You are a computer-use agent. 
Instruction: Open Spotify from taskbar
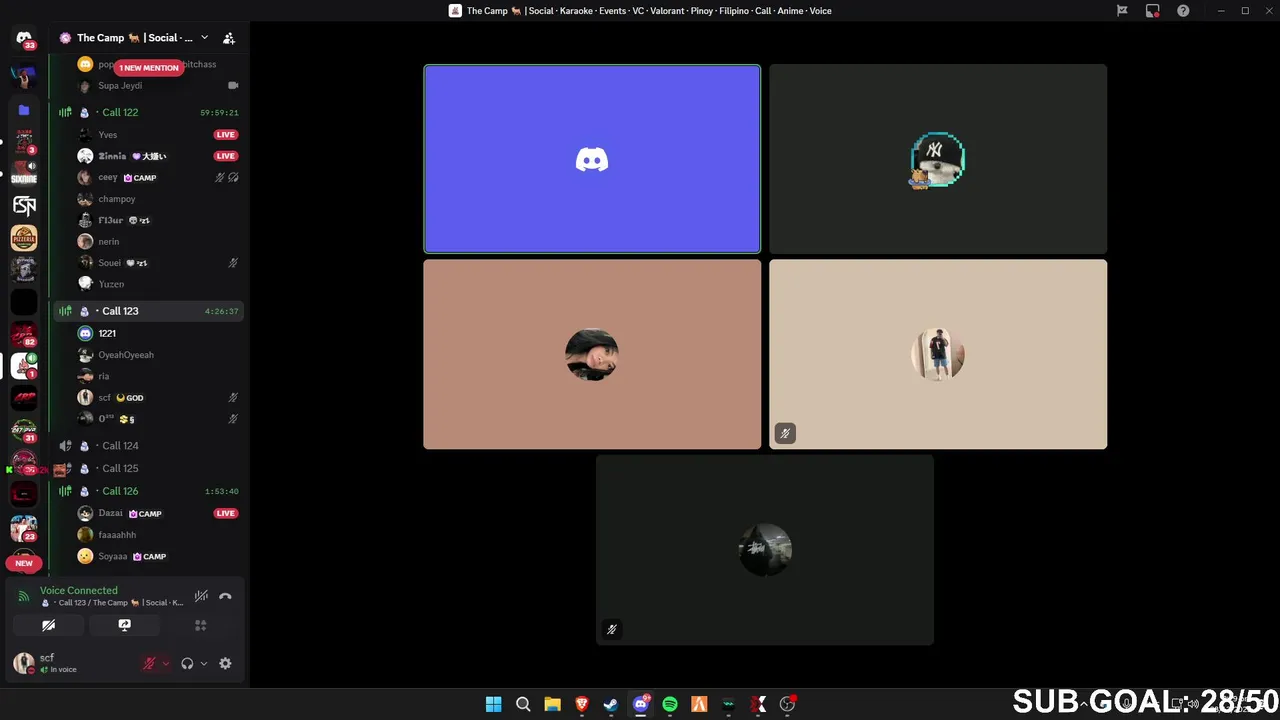pos(670,704)
